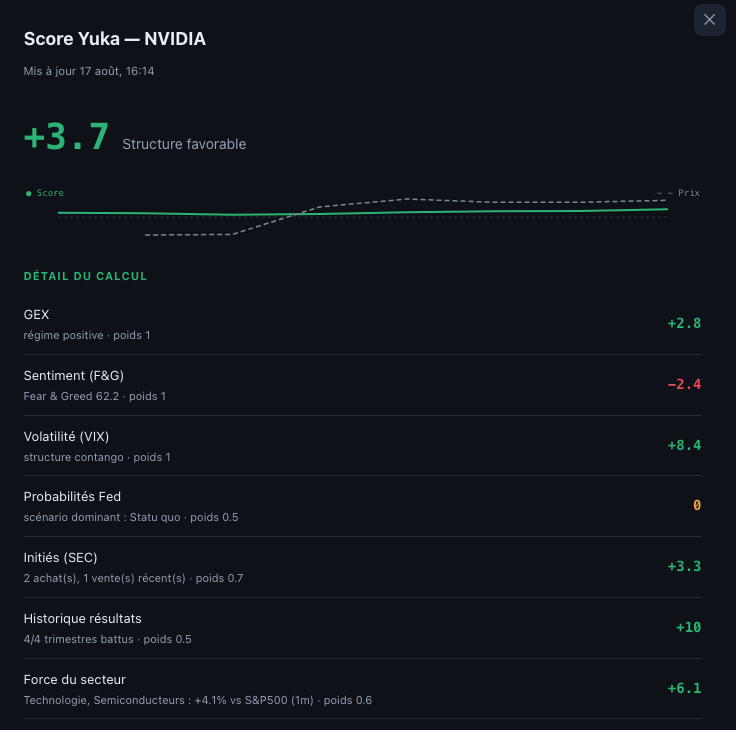Image resolution: width=736 pixels, height=730 pixels.
Task: Click 'Technologie, Semiconducteurs : +4.1% vs S&P500' subtitle
Action: (x=155, y=700)
